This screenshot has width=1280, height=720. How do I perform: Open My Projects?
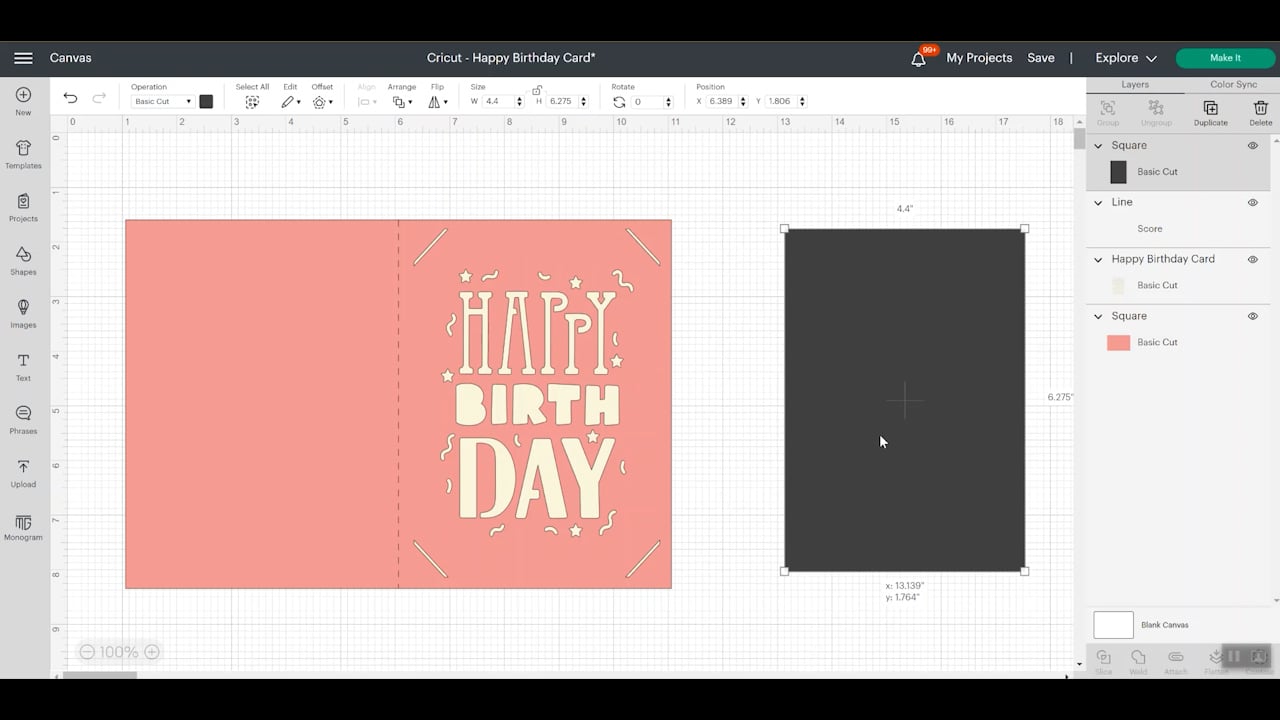click(979, 58)
